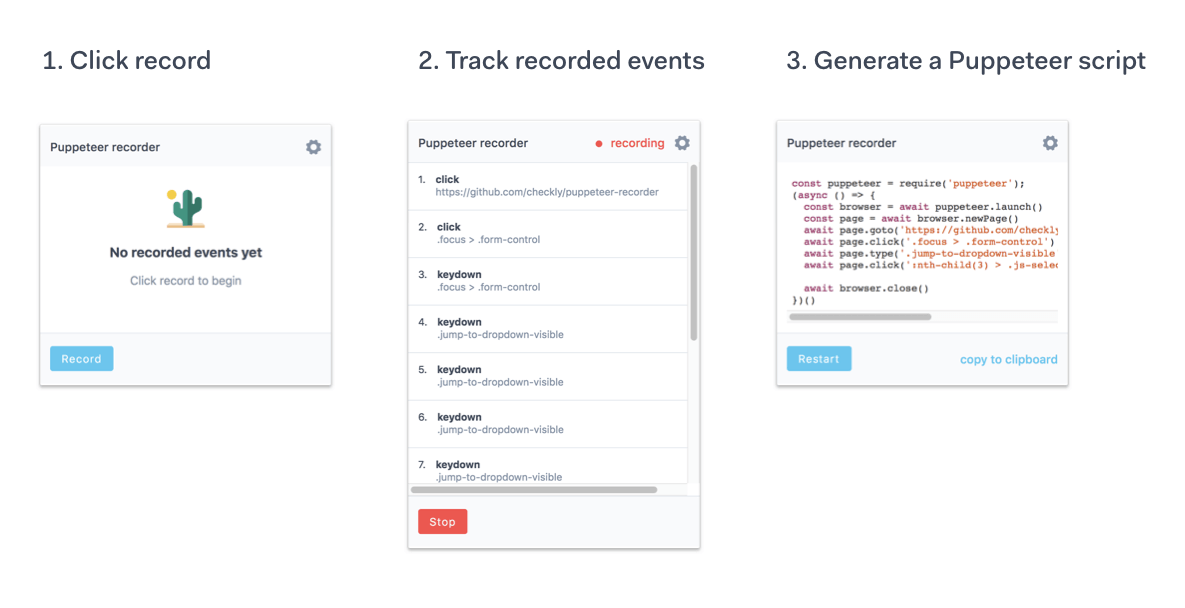Click vertical scrollbar of recorded events list

694,252
